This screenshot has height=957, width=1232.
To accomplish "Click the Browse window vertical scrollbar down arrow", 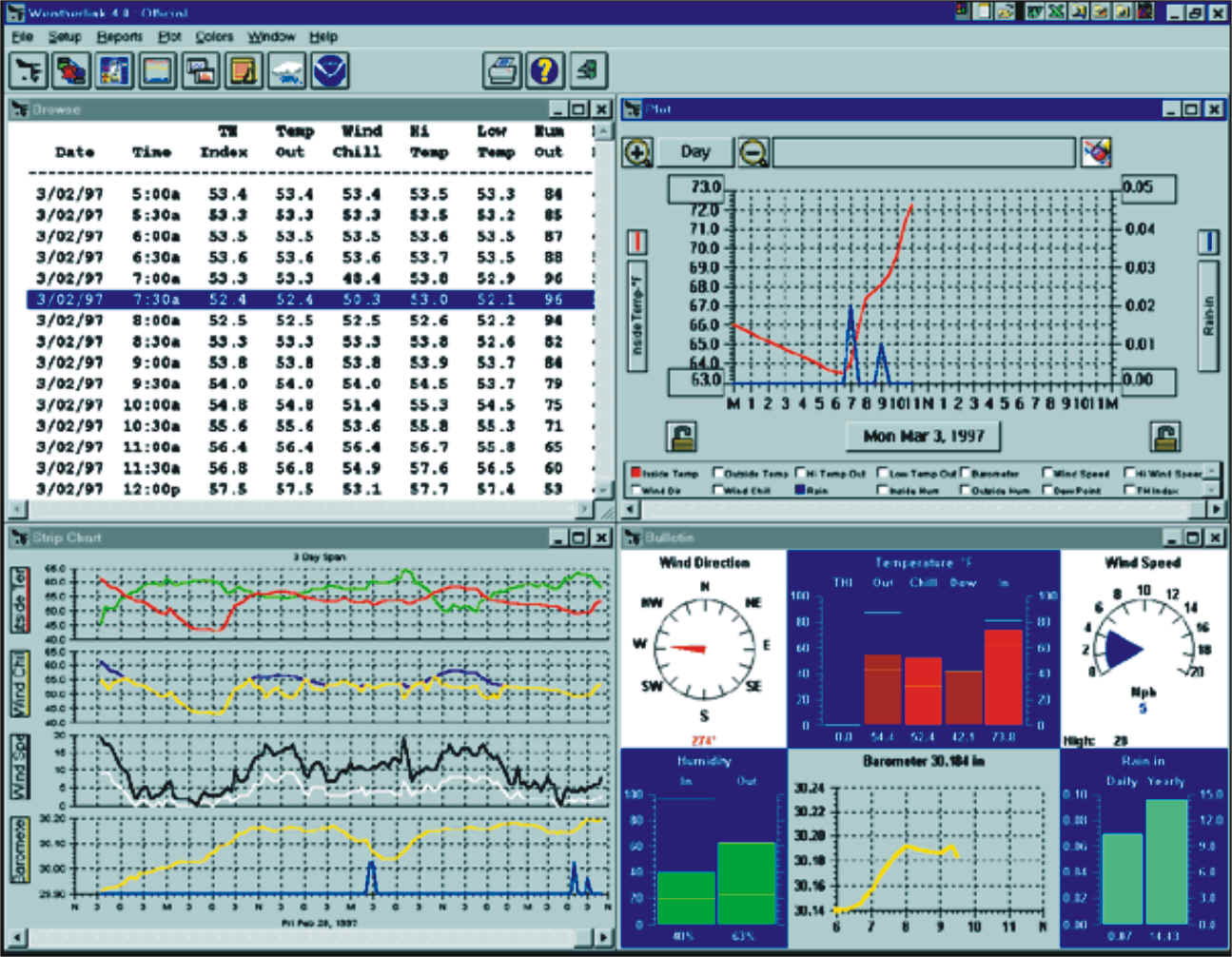I will coord(602,490).
